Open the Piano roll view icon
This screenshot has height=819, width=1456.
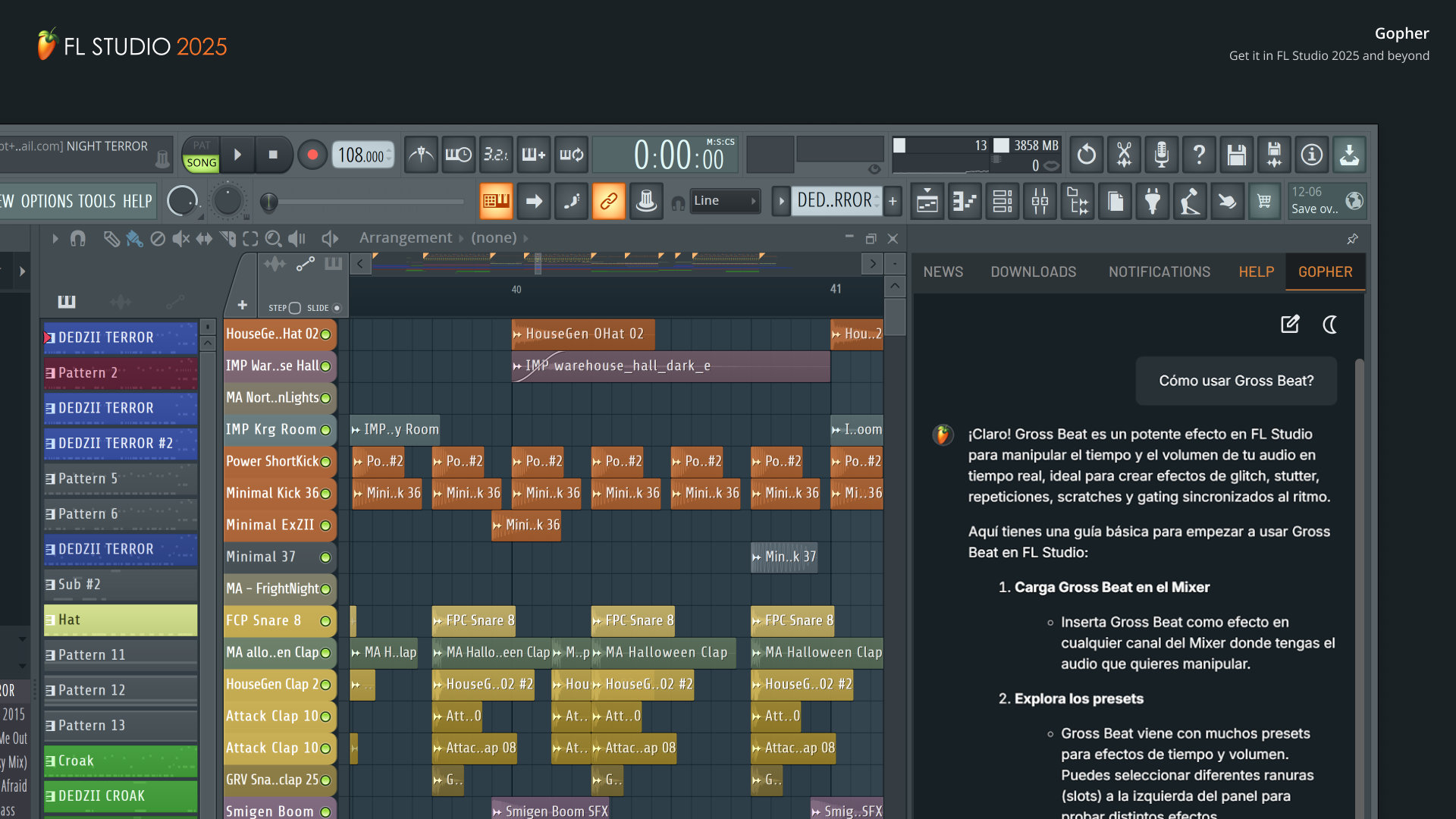point(965,201)
